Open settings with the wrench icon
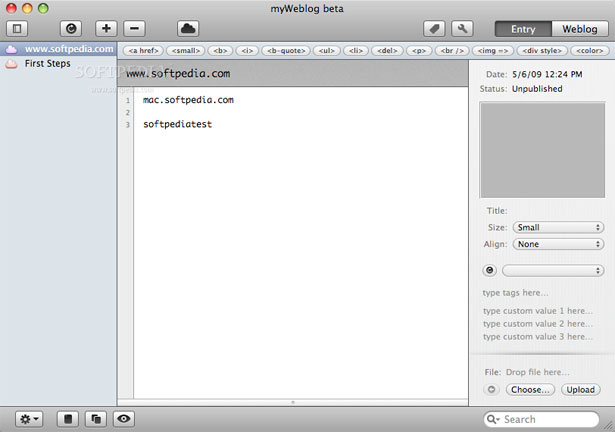Viewport: 615px width, 432px height. 462,29
